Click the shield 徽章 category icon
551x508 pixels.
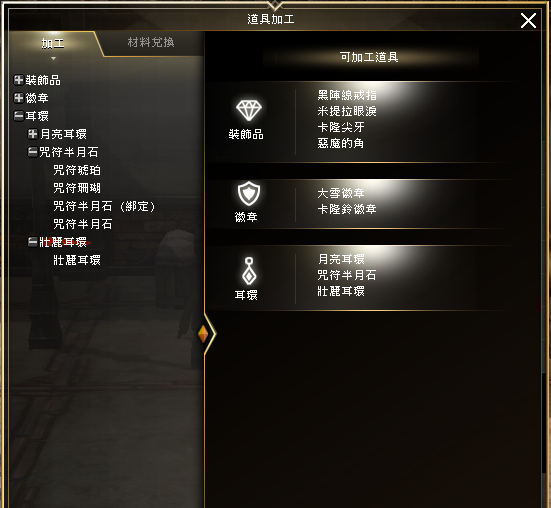point(249,194)
